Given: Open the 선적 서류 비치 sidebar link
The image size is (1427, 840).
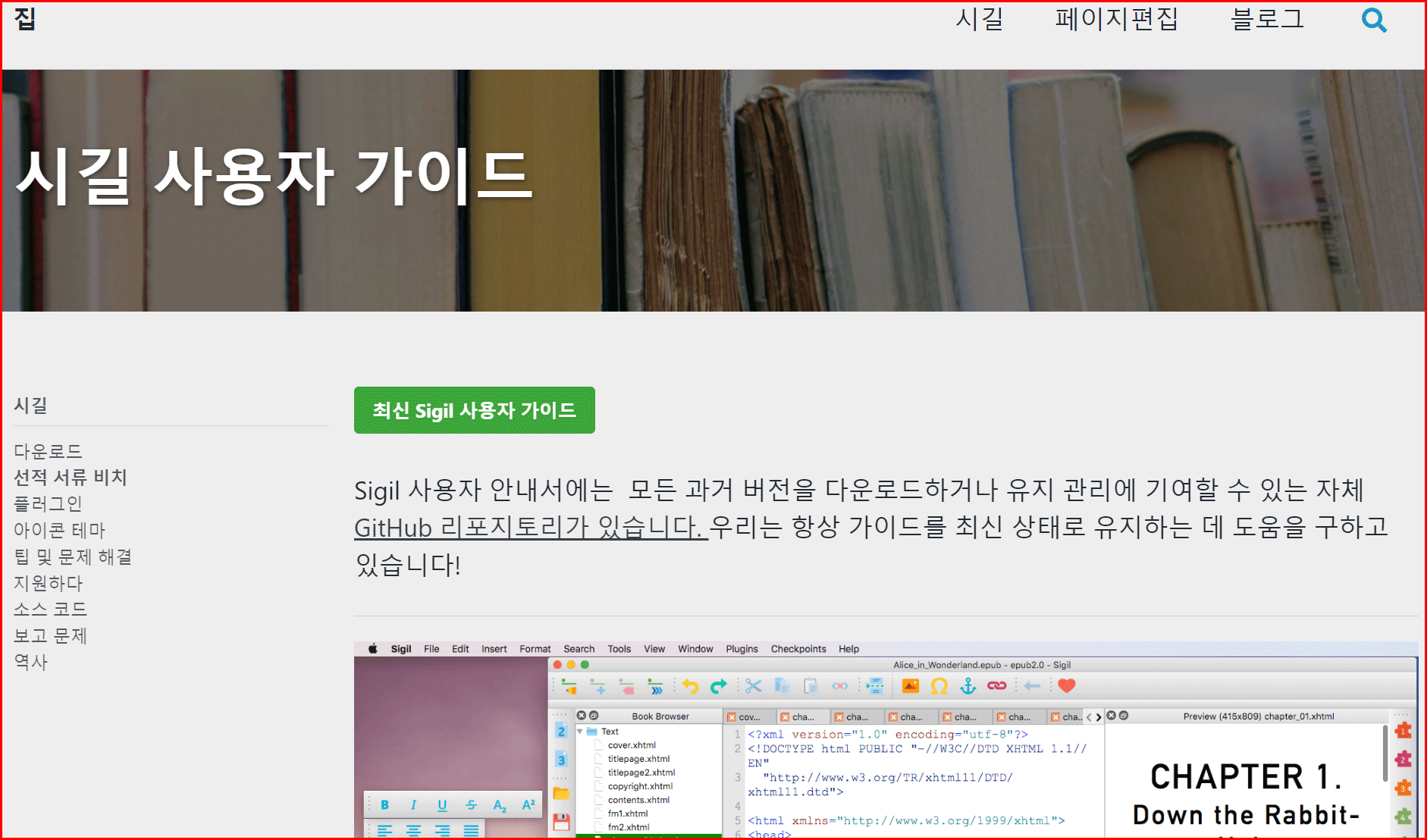Looking at the screenshot, I should click(71, 477).
